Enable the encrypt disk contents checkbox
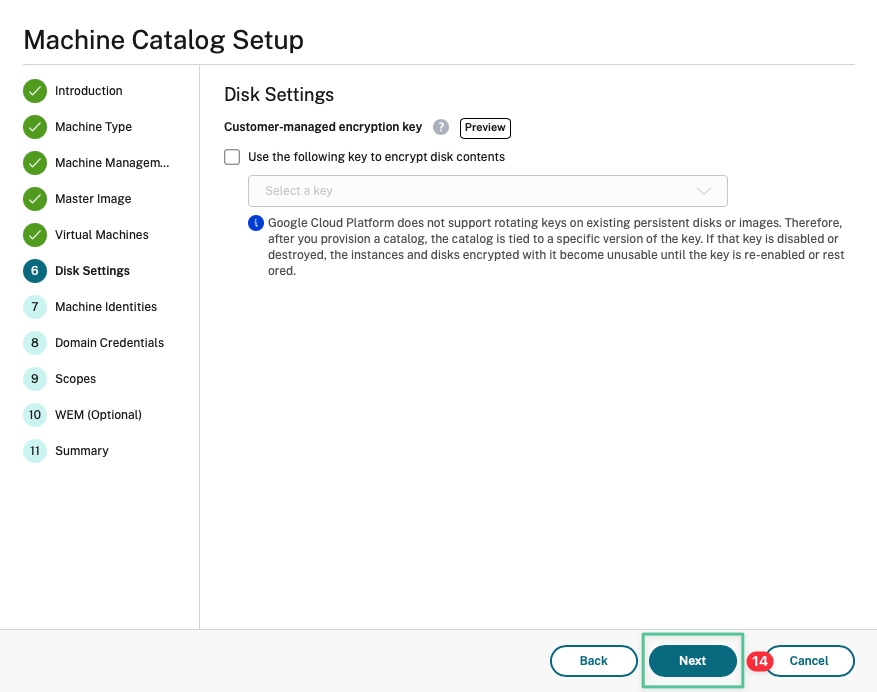This screenshot has height=692, width=877. pos(232,157)
